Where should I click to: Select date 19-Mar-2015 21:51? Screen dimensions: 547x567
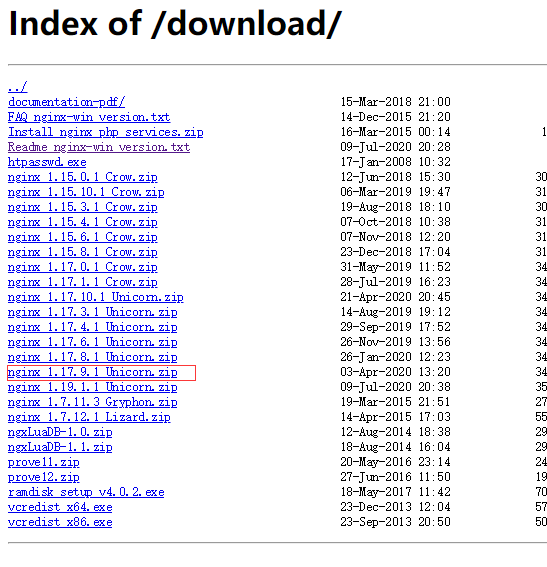396,402
